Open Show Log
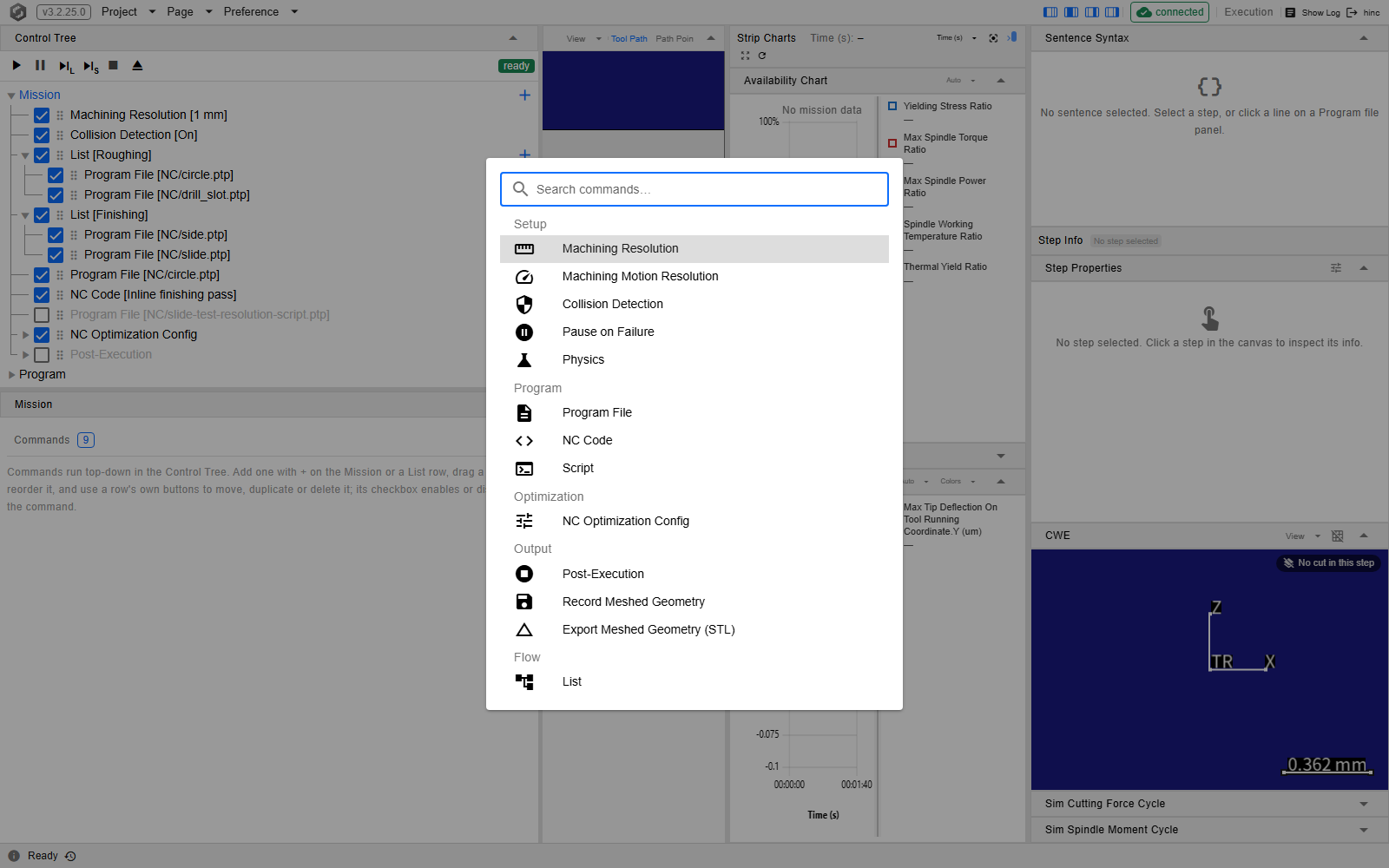1389x868 pixels. (1313, 13)
